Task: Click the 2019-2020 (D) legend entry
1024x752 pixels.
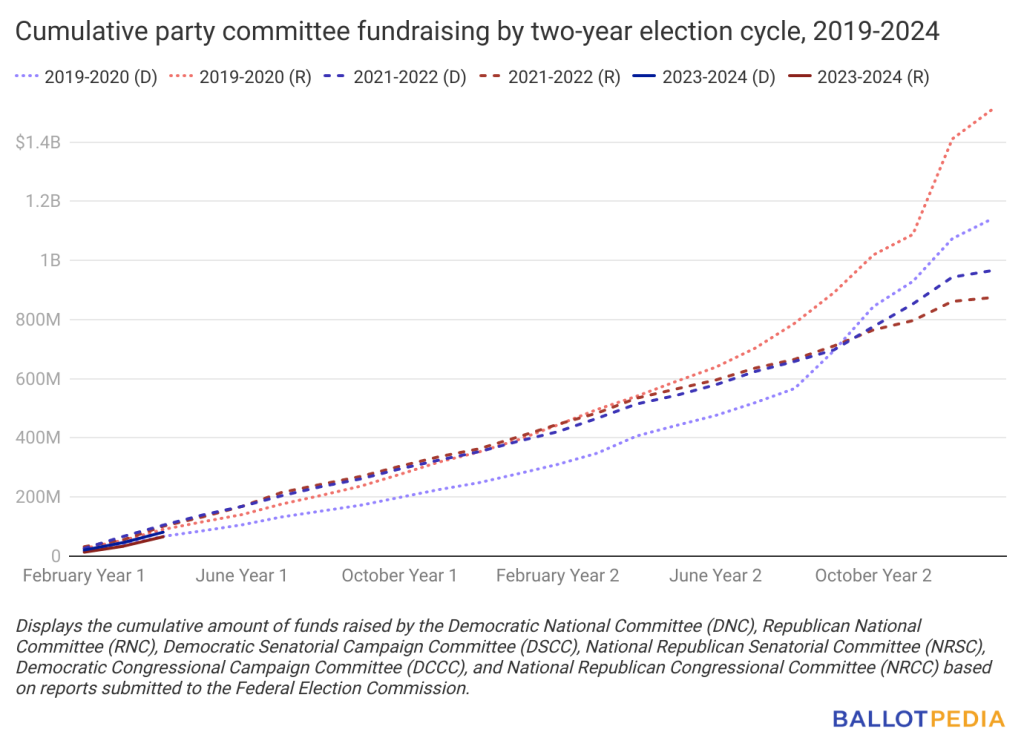Action: [86, 77]
